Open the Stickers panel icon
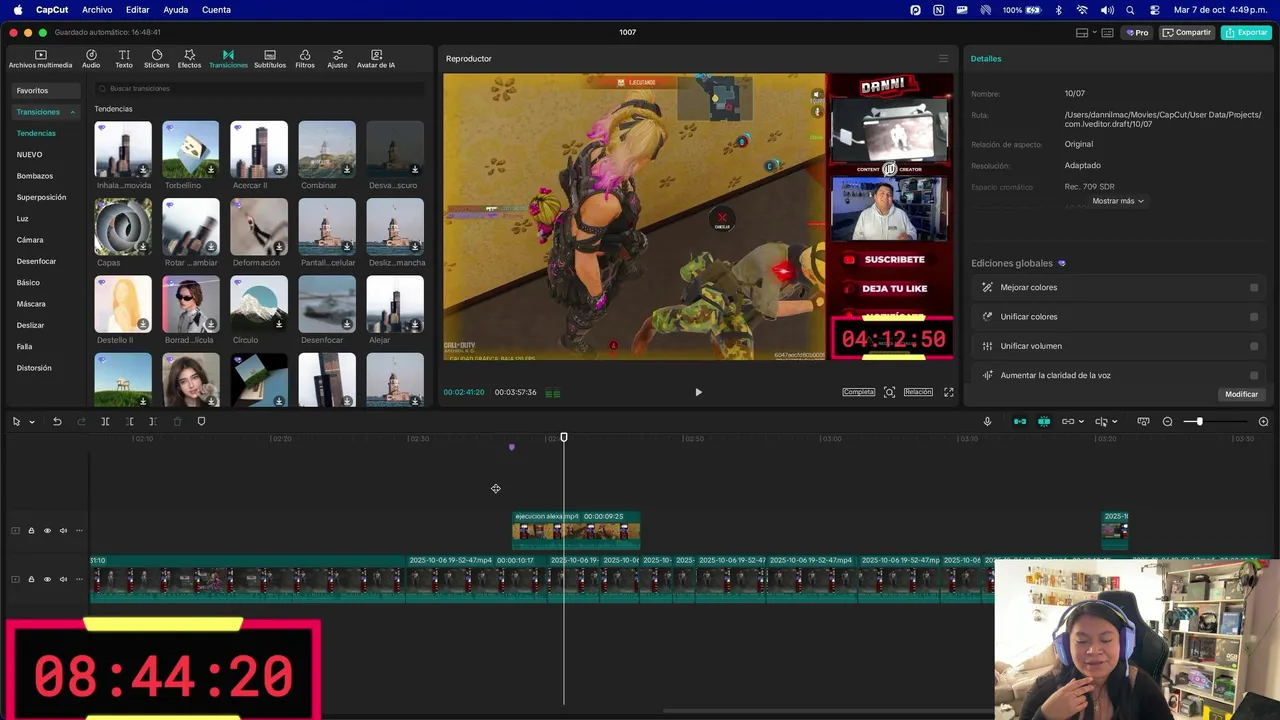1280x720 pixels. tap(157, 55)
